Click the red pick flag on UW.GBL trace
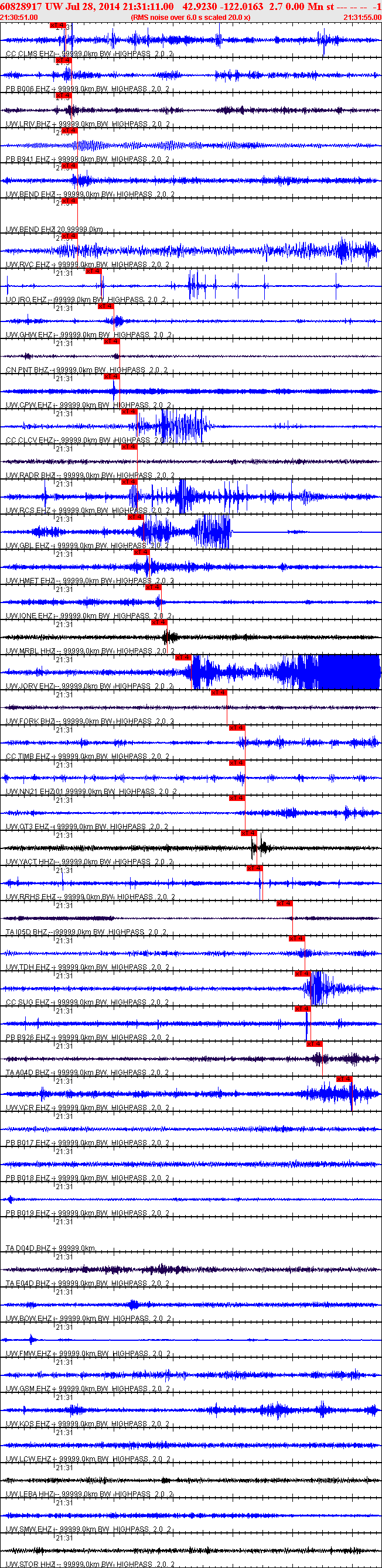The width and height of the screenshot is (382, 1568). pyautogui.click(x=135, y=517)
